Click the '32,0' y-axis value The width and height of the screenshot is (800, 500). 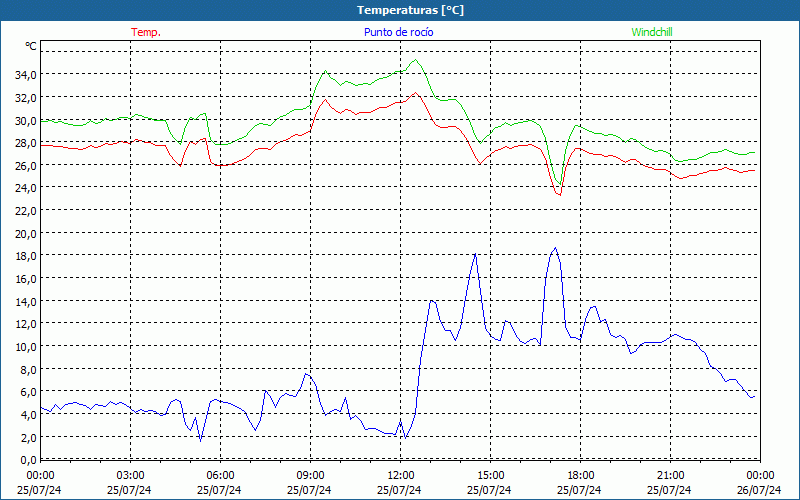(26, 98)
